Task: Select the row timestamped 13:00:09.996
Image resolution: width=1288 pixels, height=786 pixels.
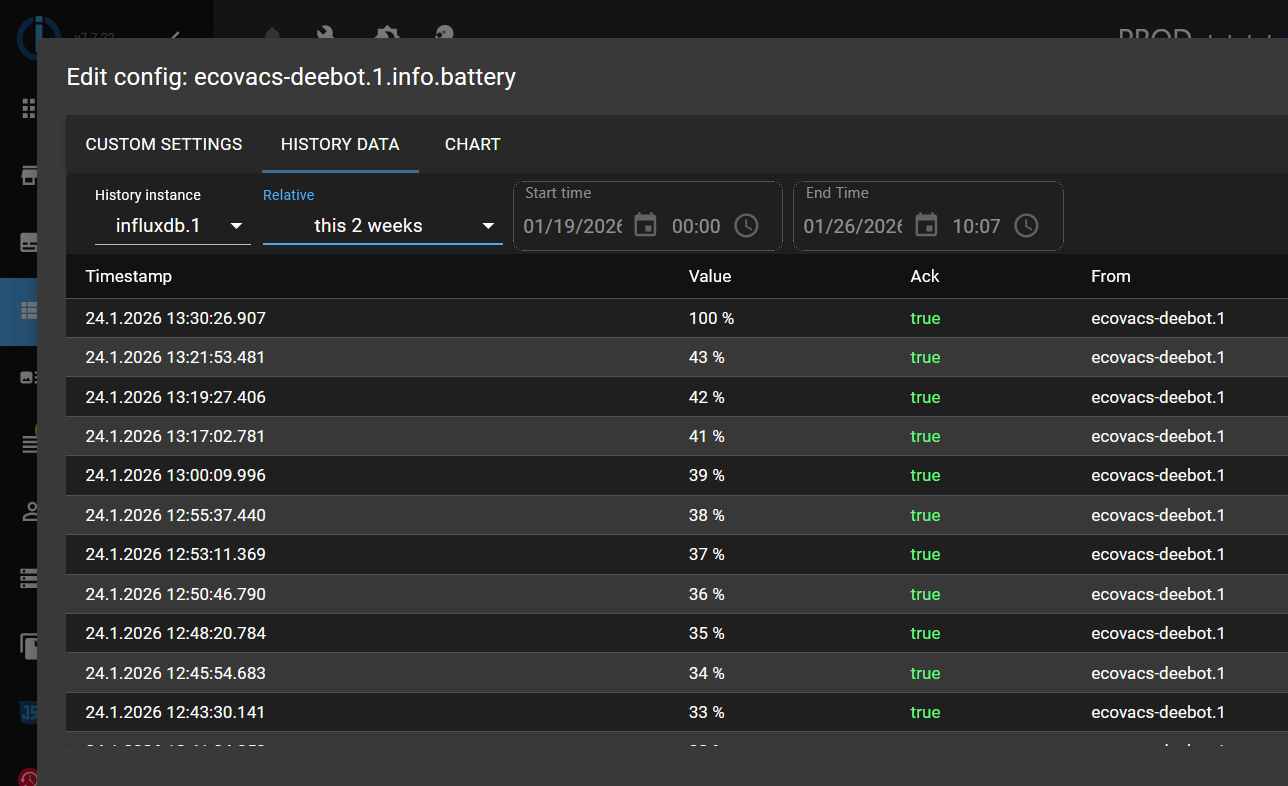Action: [x=176, y=475]
